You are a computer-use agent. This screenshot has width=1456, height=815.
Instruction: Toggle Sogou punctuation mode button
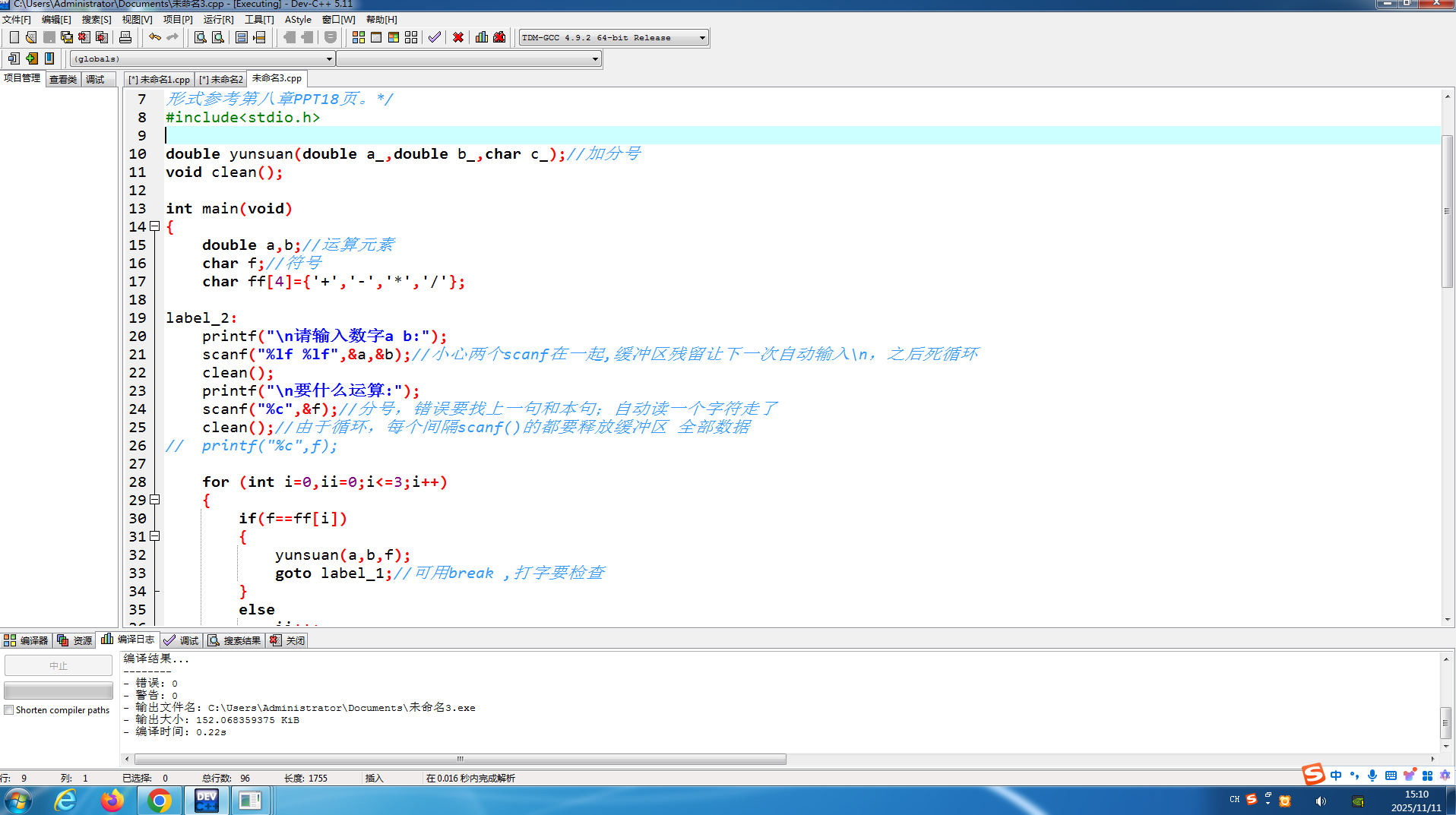[x=1354, y=776]
